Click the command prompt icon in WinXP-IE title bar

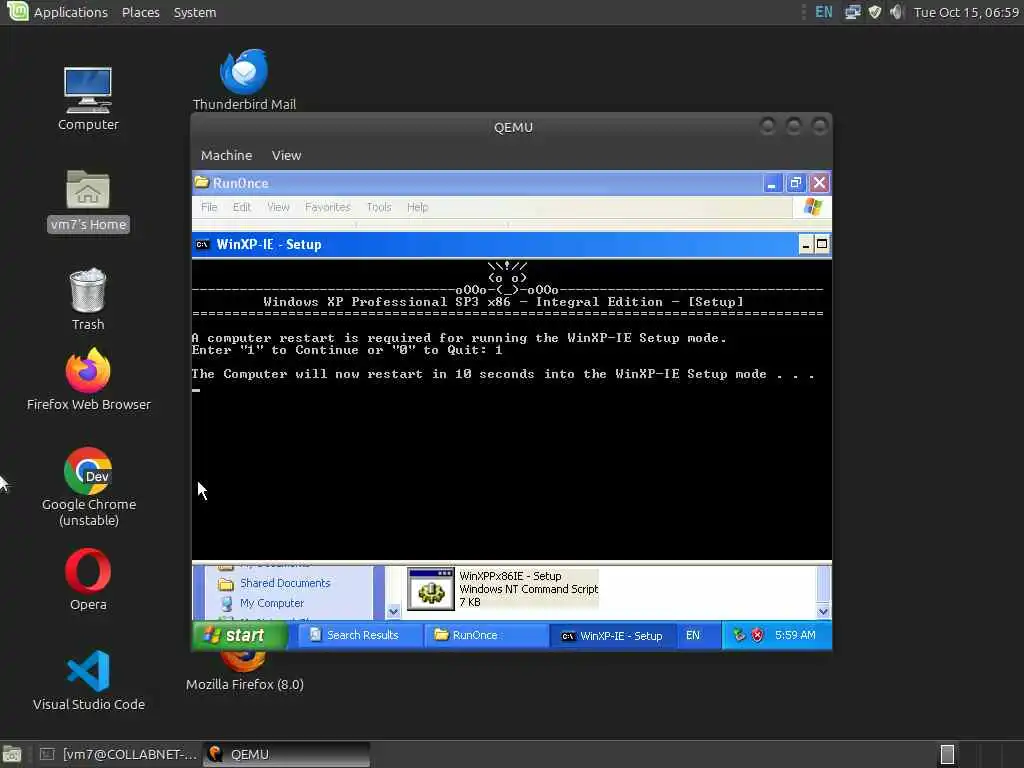[x=202, y=244]
